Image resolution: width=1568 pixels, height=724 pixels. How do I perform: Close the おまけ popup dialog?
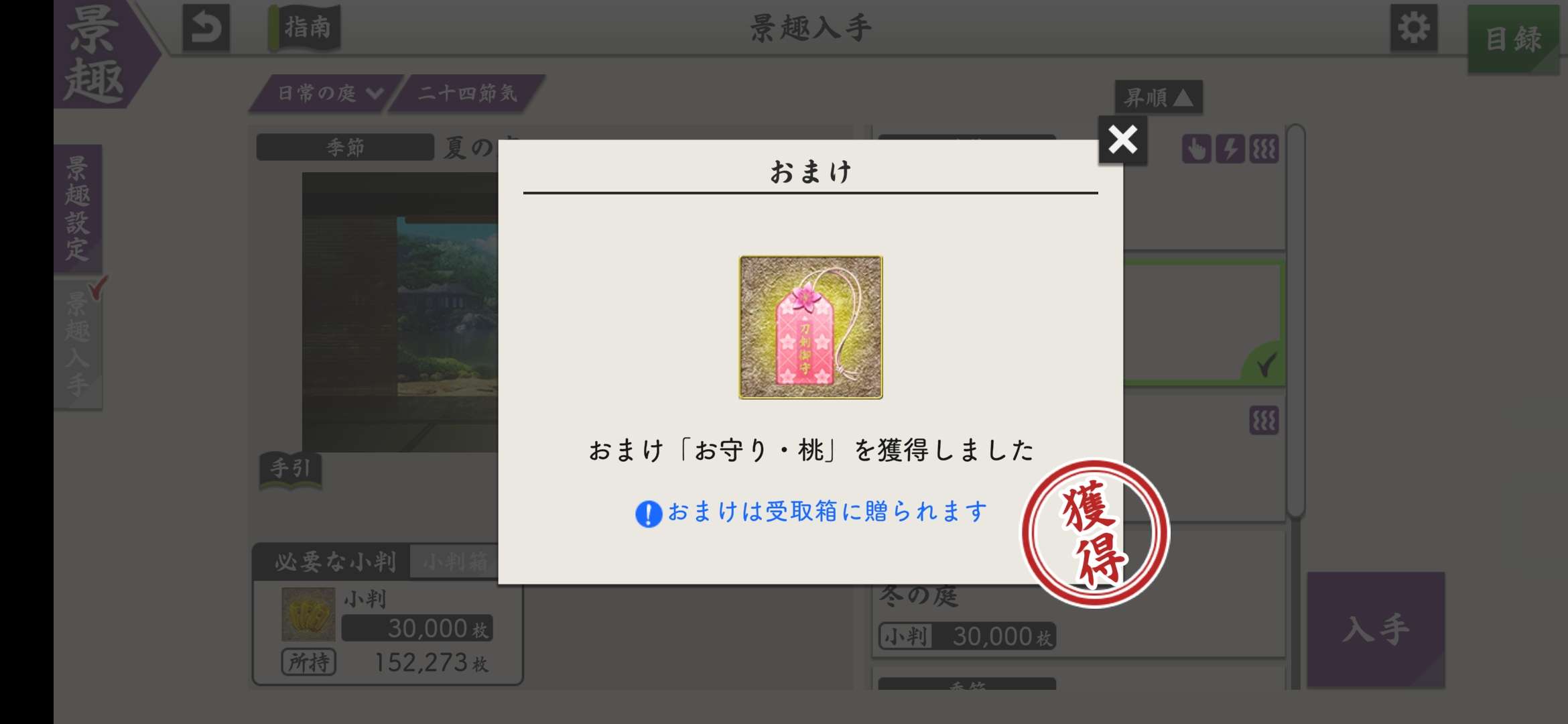[1122, 140]
